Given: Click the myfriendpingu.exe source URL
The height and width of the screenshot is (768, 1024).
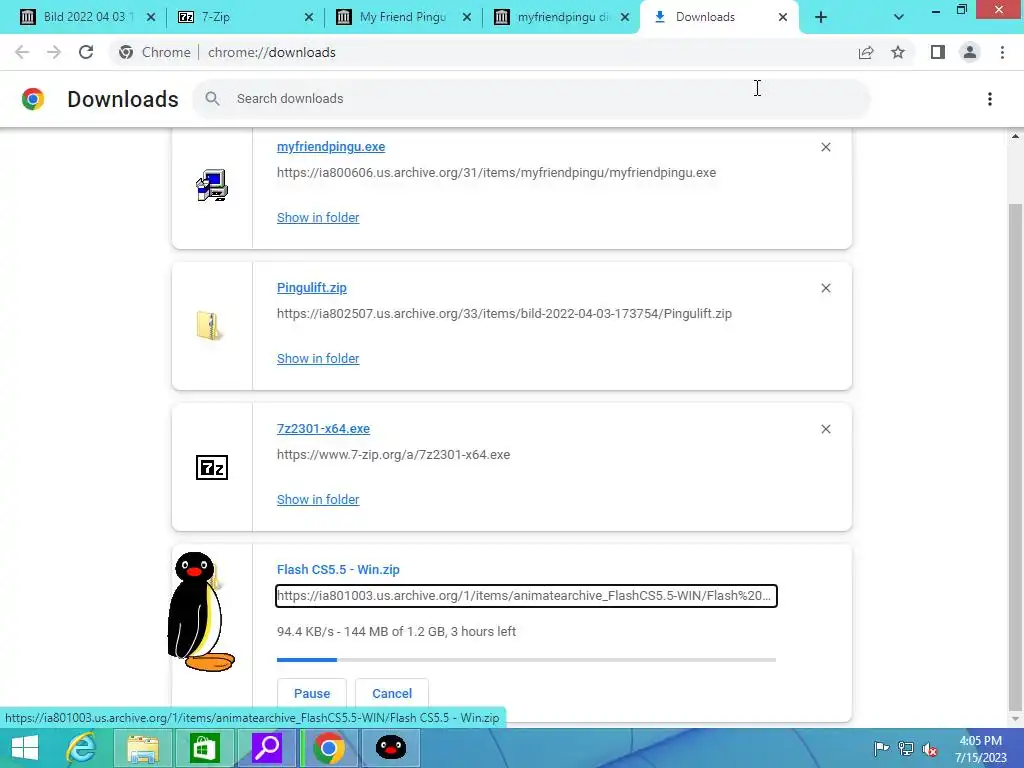Looking at the screenshot, I should click(x=496, y=173).
